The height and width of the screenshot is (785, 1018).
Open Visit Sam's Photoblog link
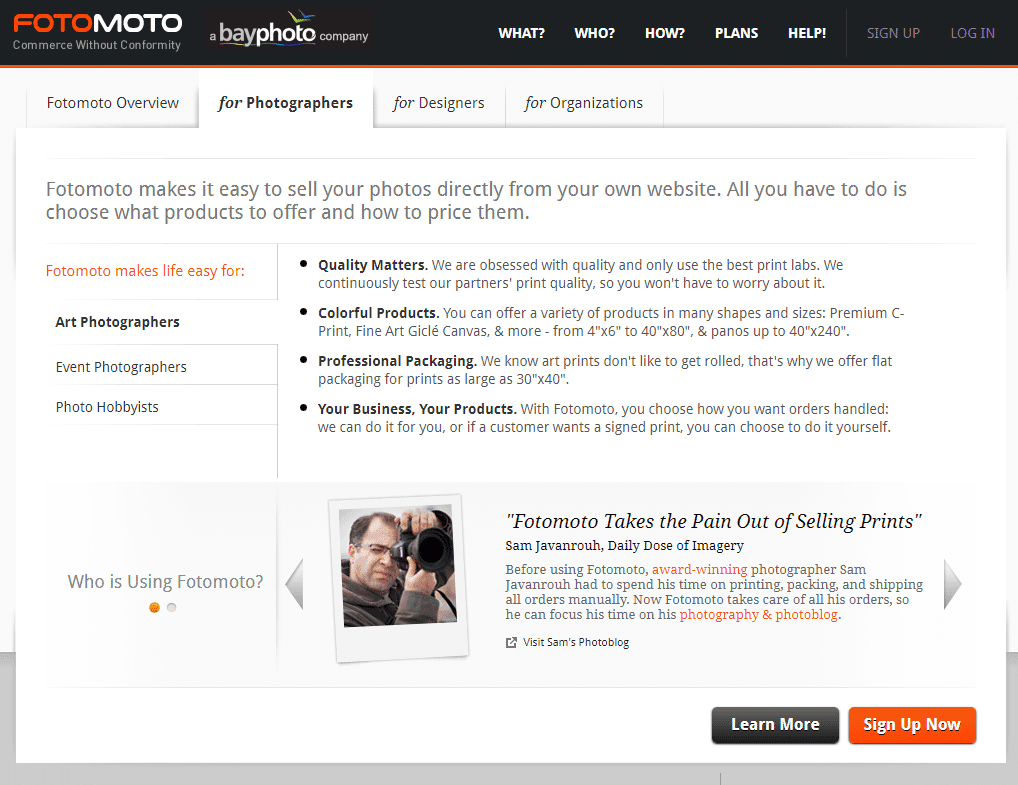point(576,642)
